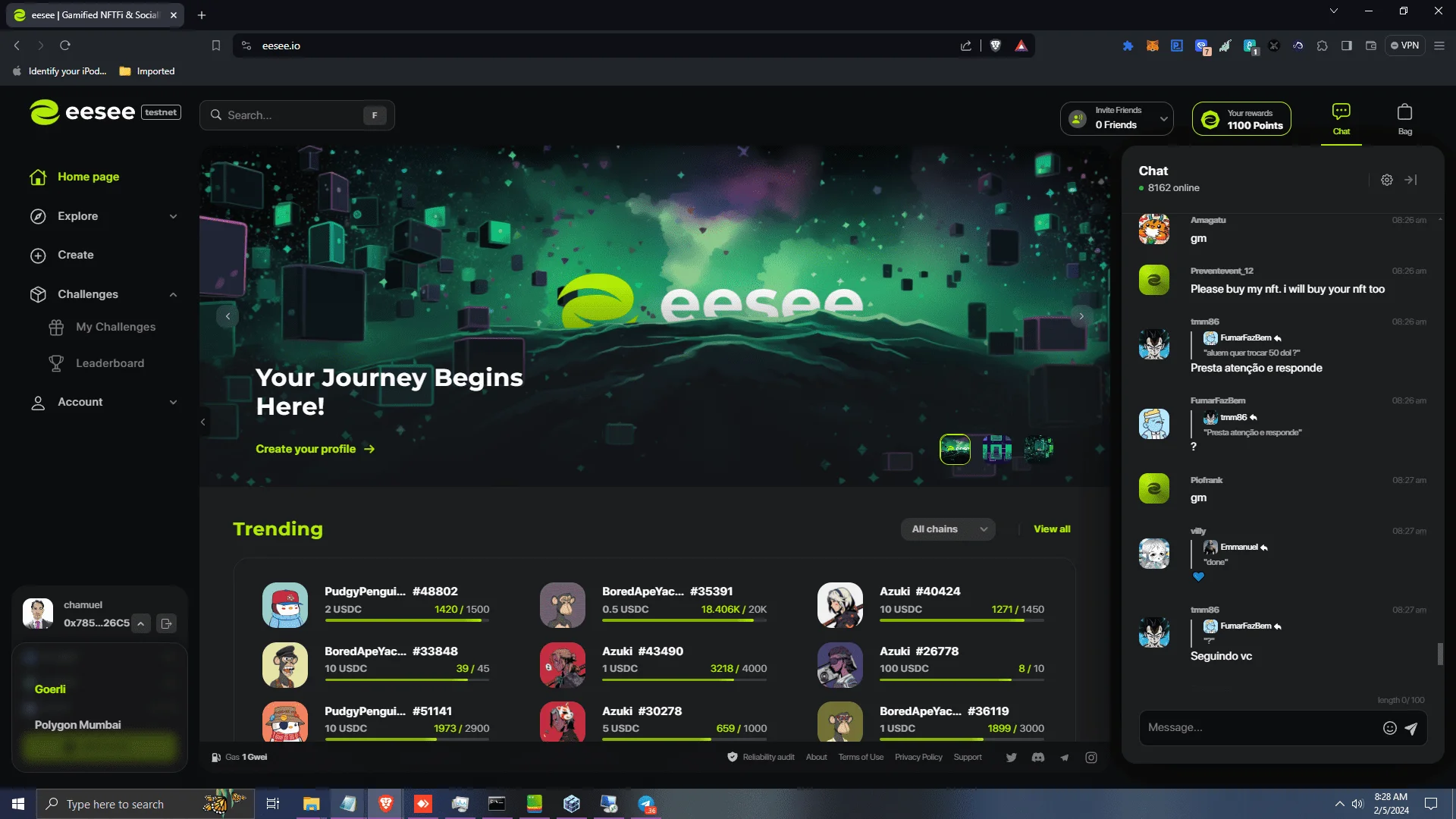Click the eesee search field
The image size is (1456, 819).
297,115
